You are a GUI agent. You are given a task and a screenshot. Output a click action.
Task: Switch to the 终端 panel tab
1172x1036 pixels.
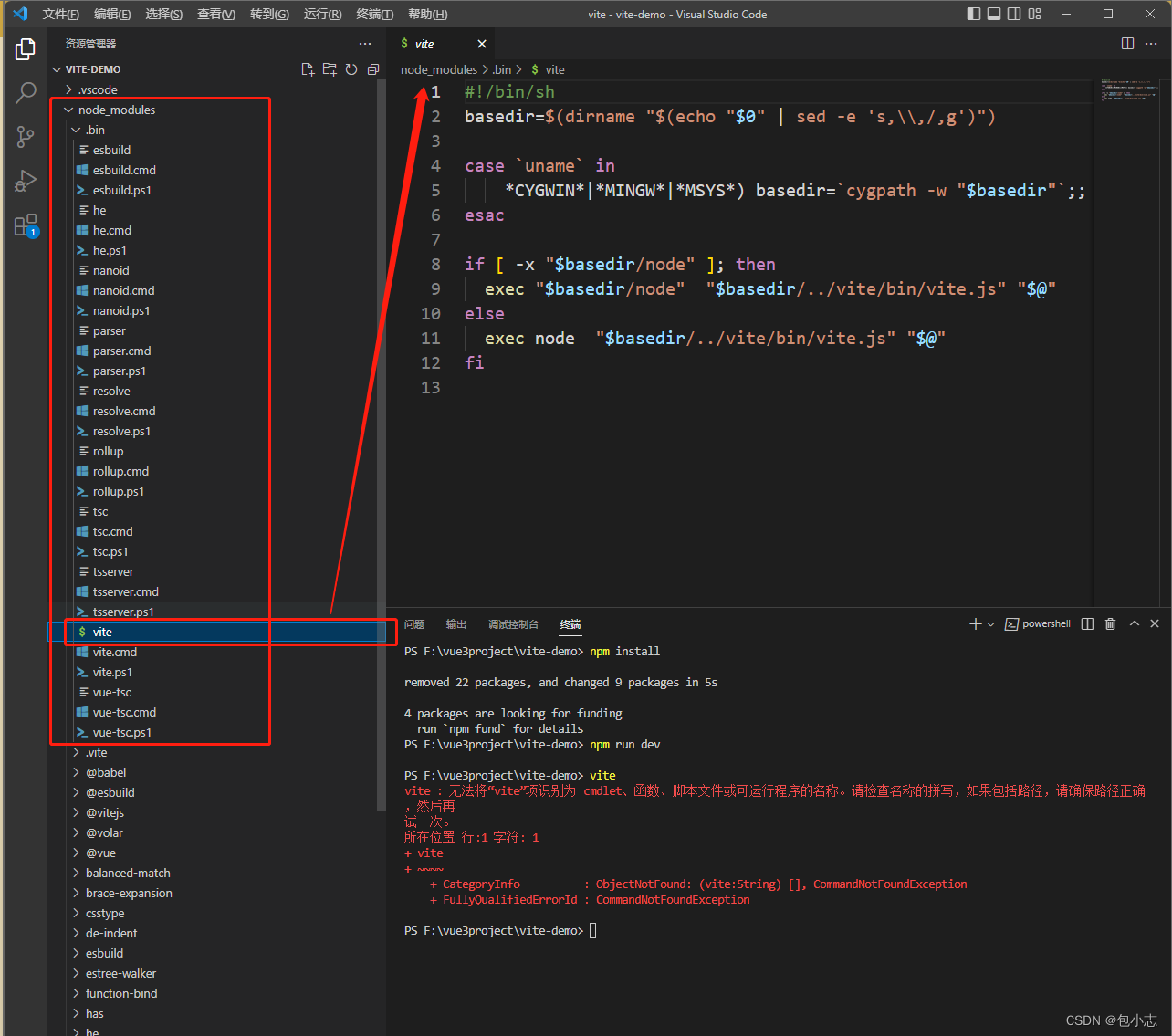[570, 624]
